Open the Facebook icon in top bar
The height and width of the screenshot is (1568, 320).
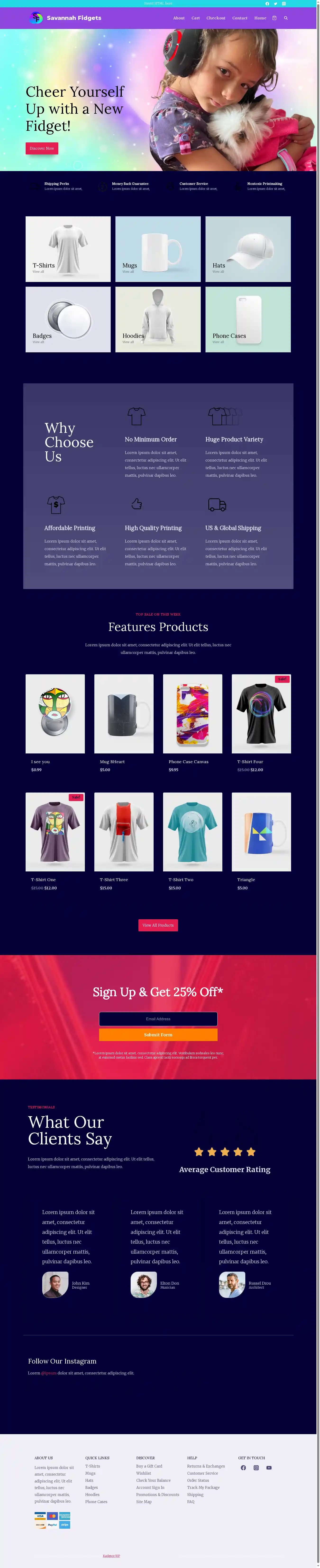[x=267, y=4]
